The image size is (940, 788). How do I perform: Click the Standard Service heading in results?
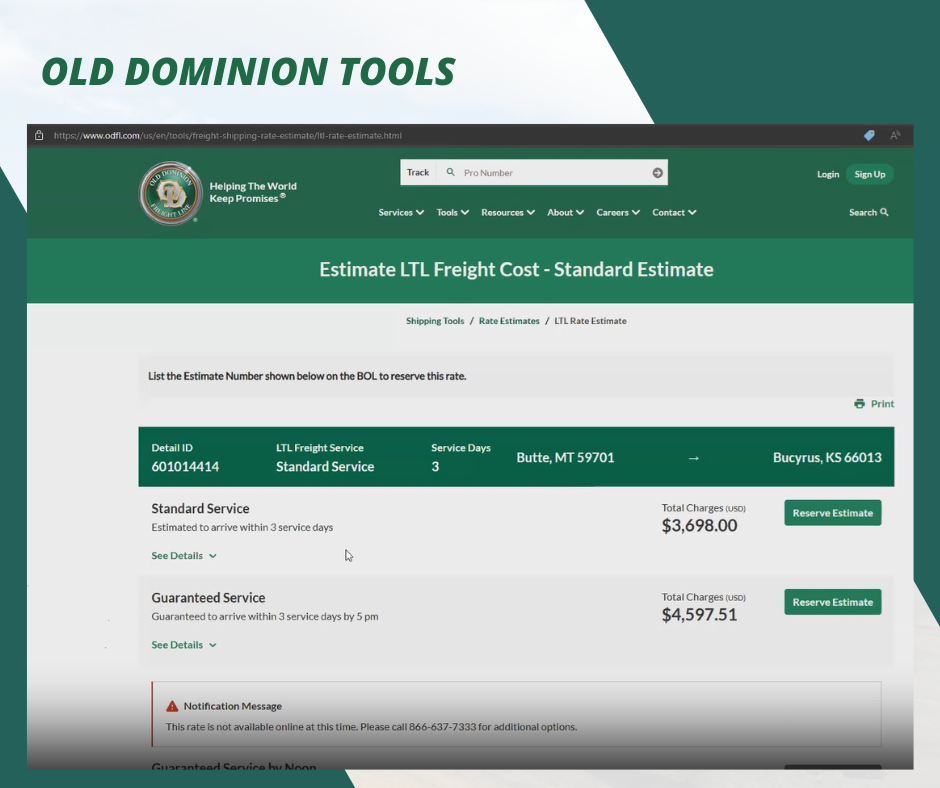(200, 509)
